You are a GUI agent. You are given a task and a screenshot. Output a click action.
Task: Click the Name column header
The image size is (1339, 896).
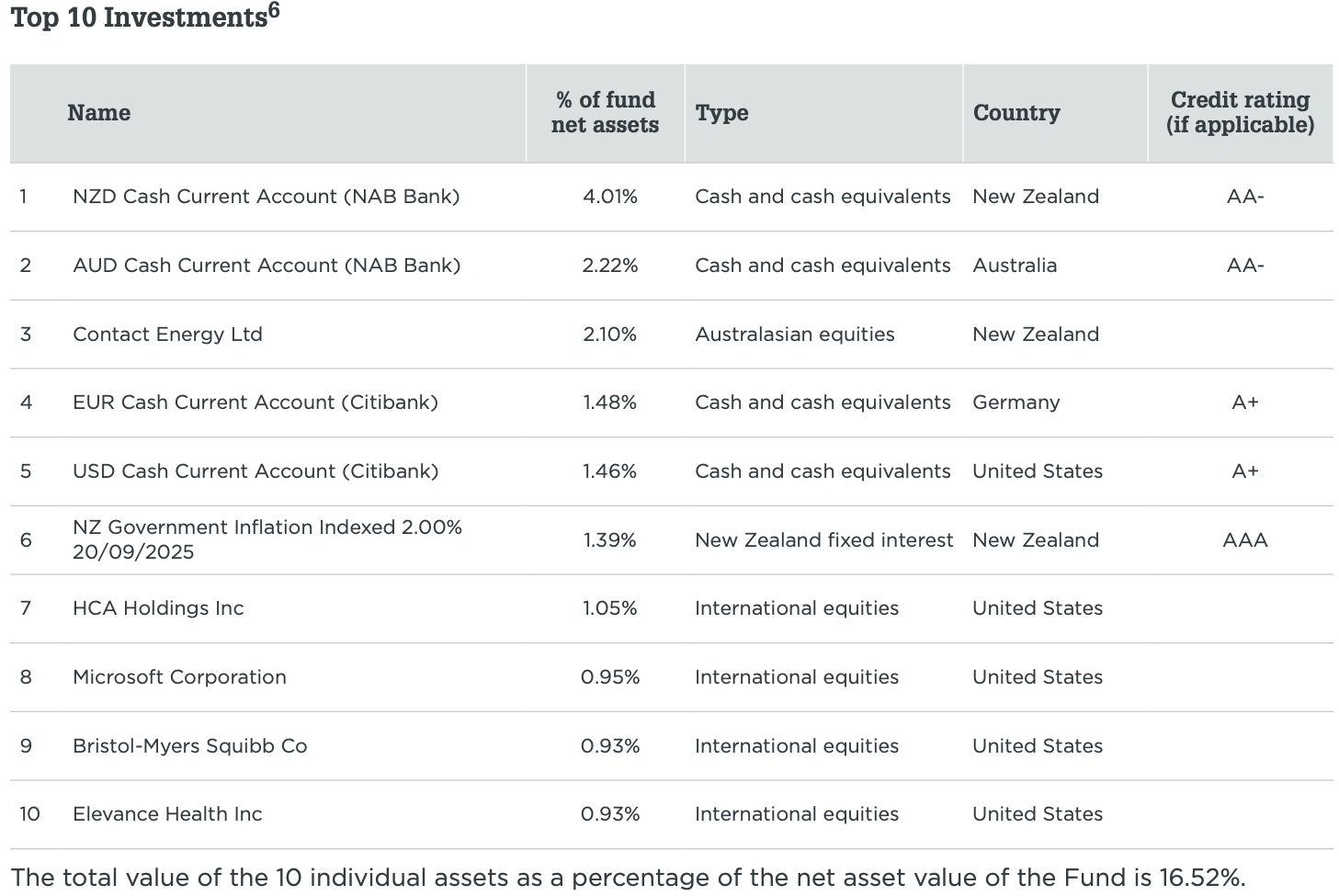click(x=98, y=113)
